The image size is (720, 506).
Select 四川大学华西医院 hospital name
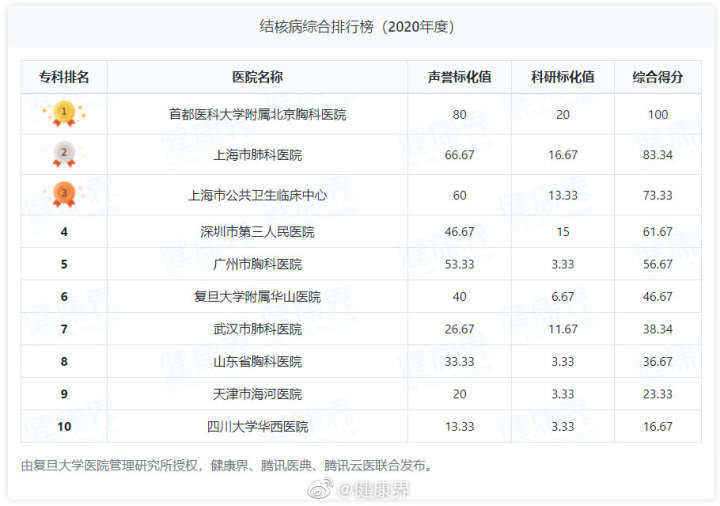point(257,426)
